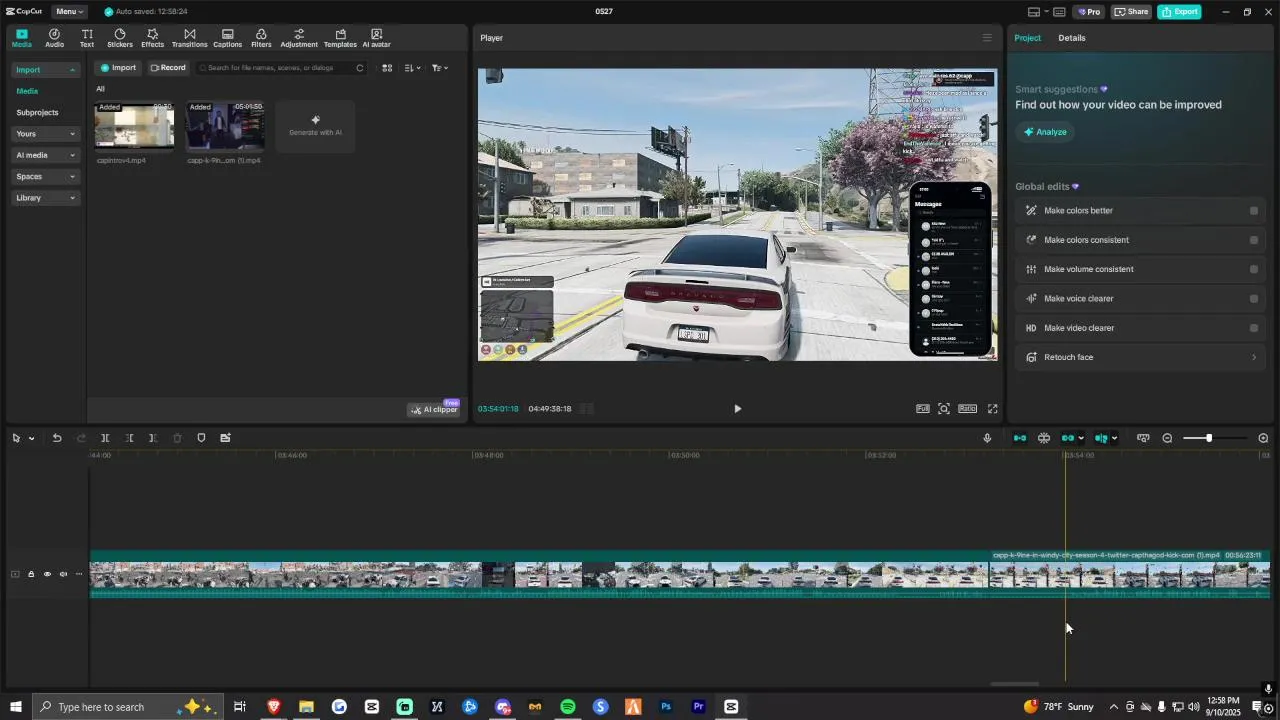This screenshot has width=1280, height=720.
Task: Expand the AI media section
Action: pyautogui.click(x=72, y=155)
